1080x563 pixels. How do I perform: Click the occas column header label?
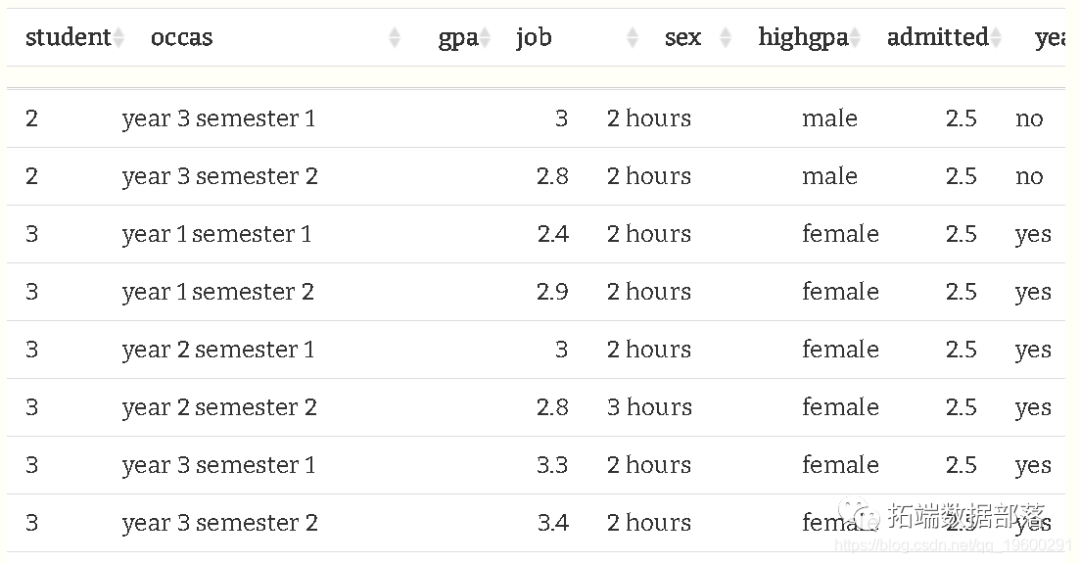point(182,38)
